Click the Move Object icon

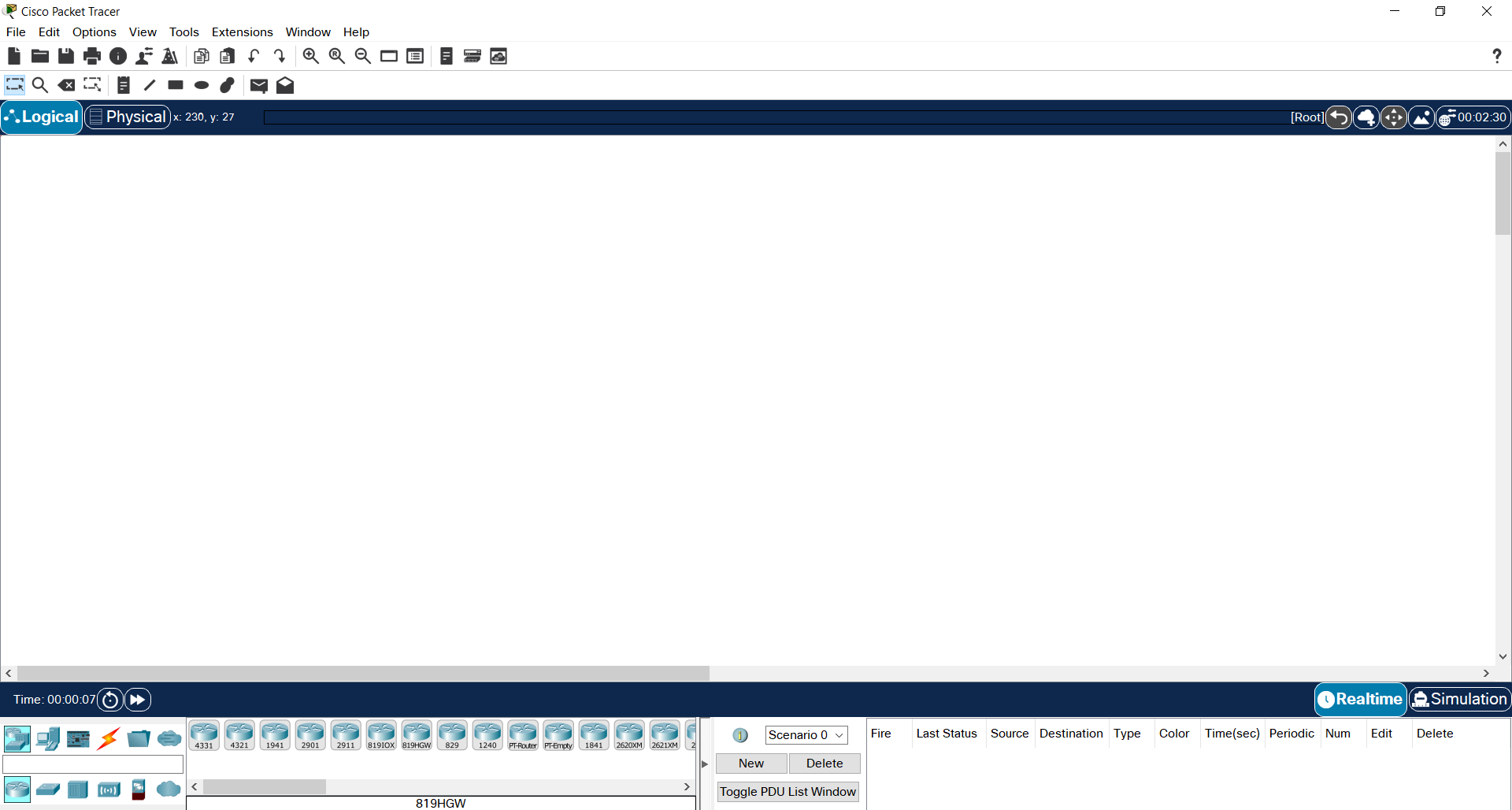coord(1394,117)
